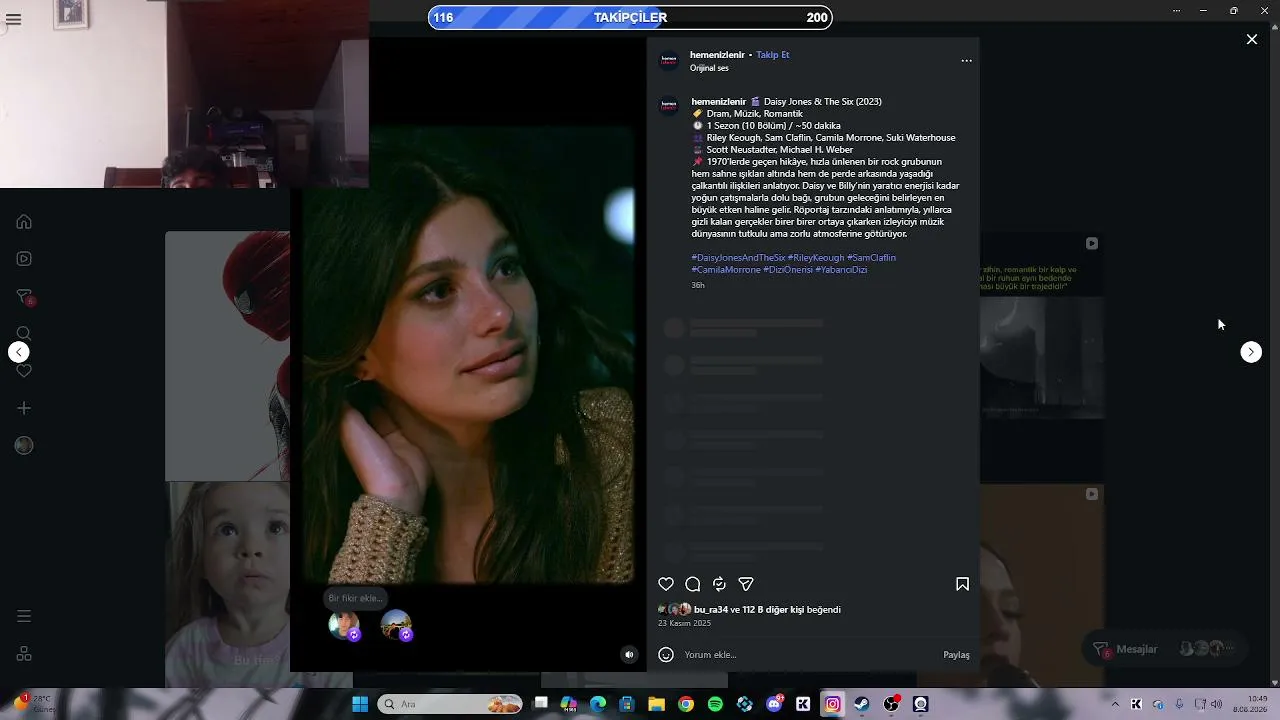Add a thought via Bir fikir ekle bubble
1280x720 pixels.
(355, 598)
